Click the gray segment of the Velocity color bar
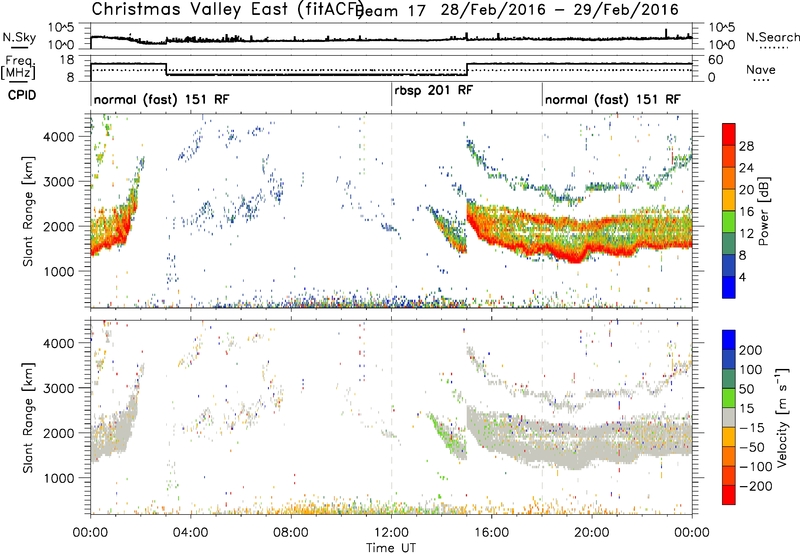Image resolution: width=800 pixels, height=554 pixels. 729,418
